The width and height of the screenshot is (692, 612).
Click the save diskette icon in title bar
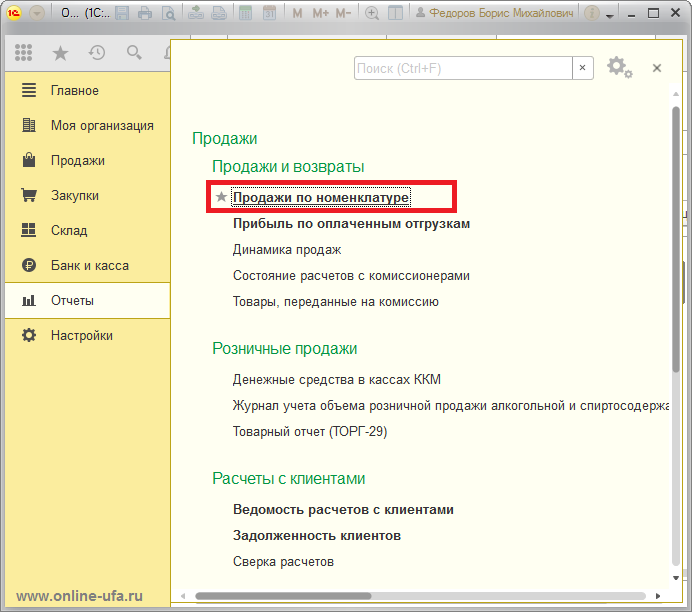pos(122,13)
